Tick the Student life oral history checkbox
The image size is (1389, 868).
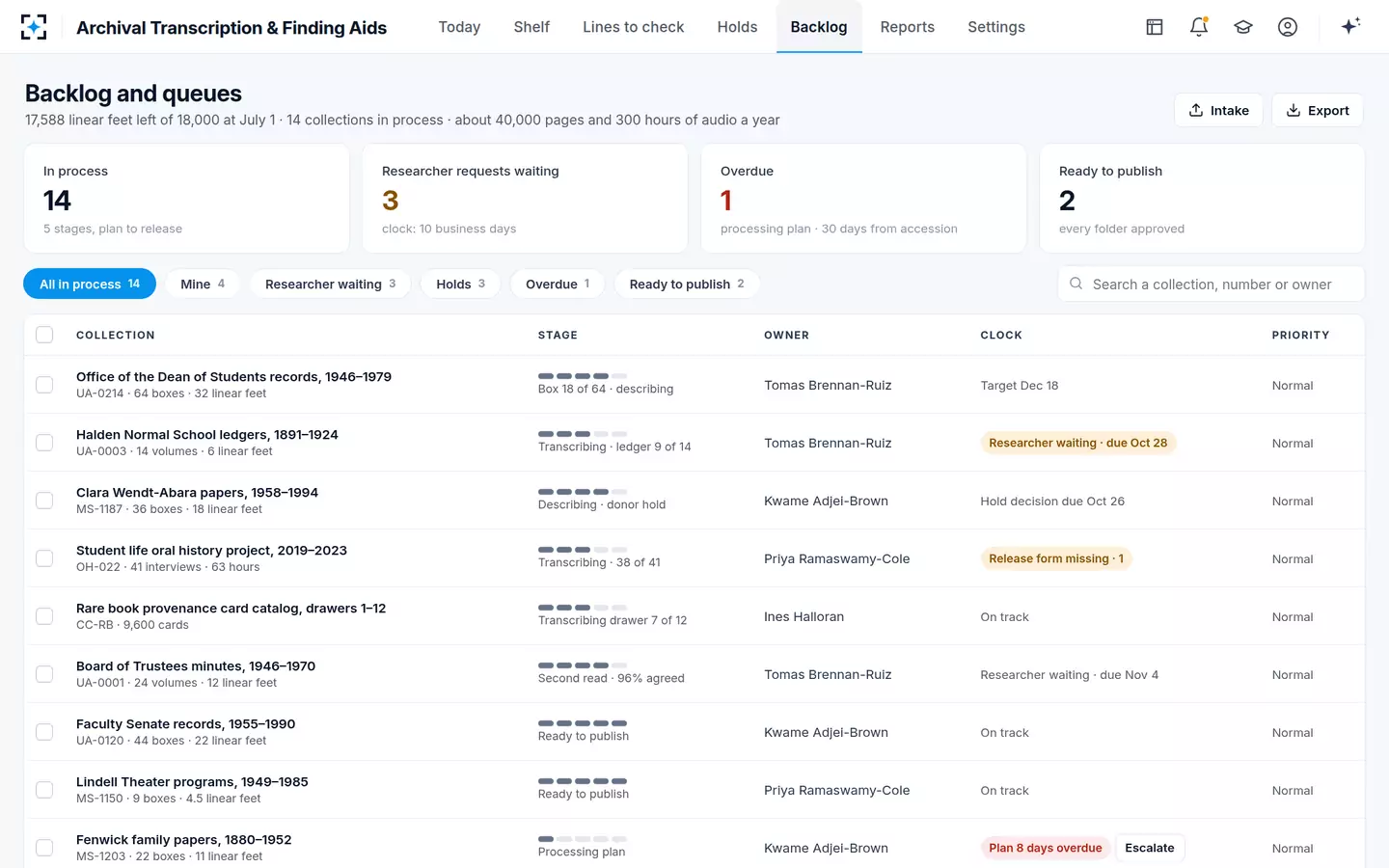pyautogui.click(x=44, y=558)
